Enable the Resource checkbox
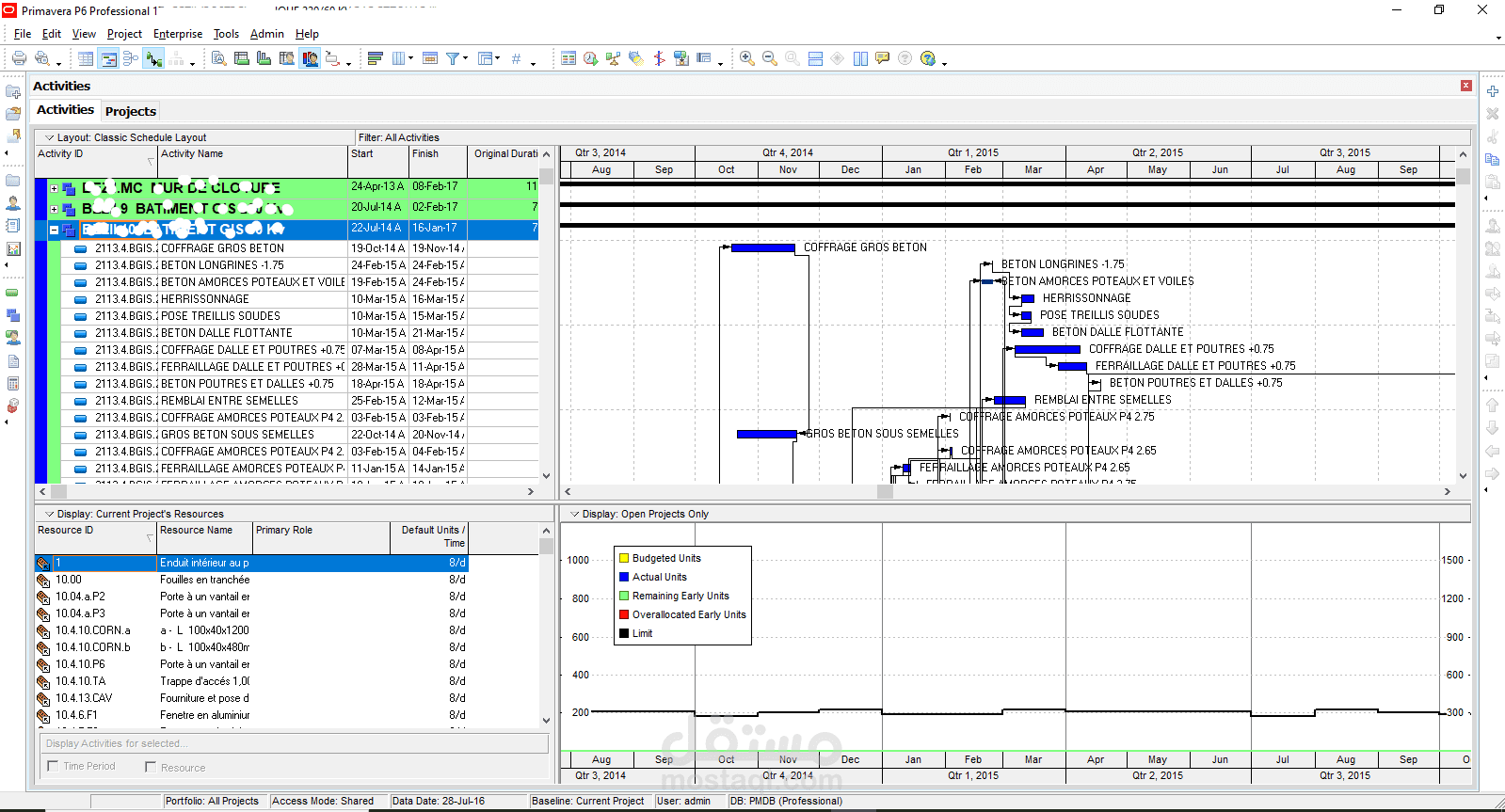Viewport: 1505px width, 812px height. pyautogui.click(x=151, y=767)
